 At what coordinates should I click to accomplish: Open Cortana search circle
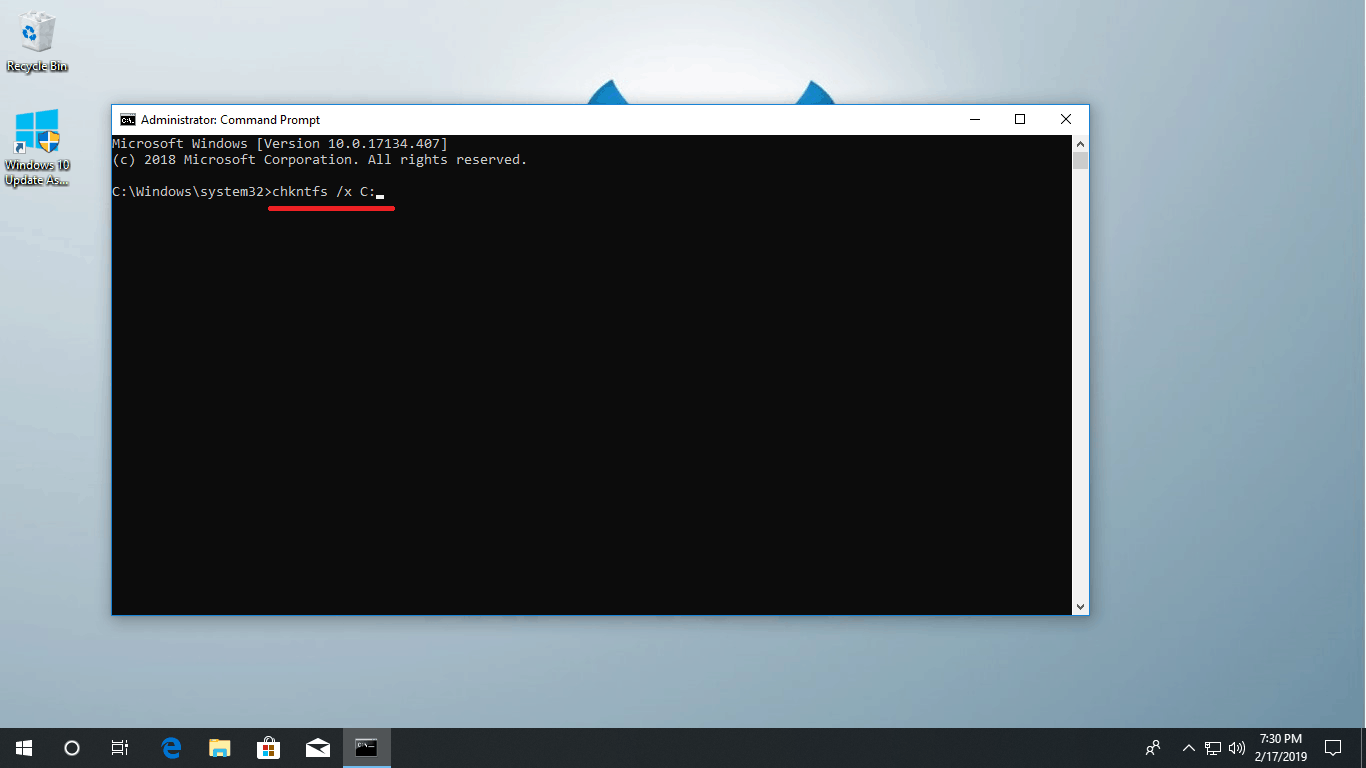tap(72, 748)
